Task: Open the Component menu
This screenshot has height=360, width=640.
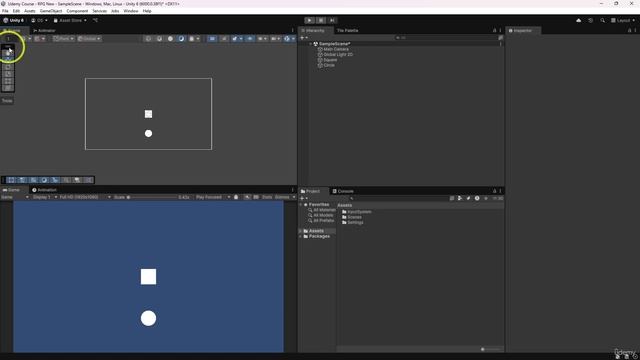Action: 77,11
